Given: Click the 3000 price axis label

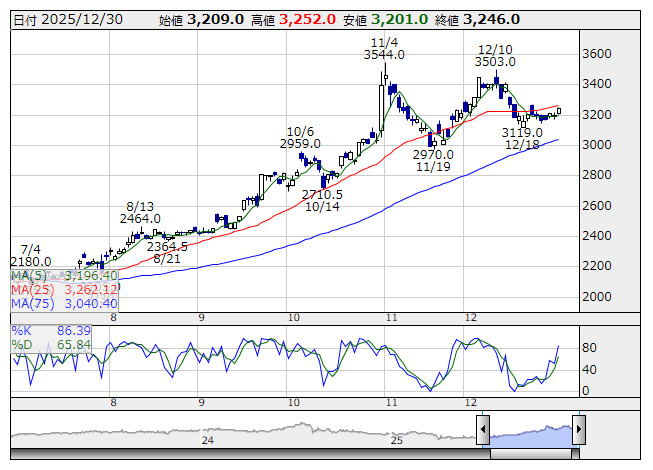Looking at the screenshot, I should 596,145.
